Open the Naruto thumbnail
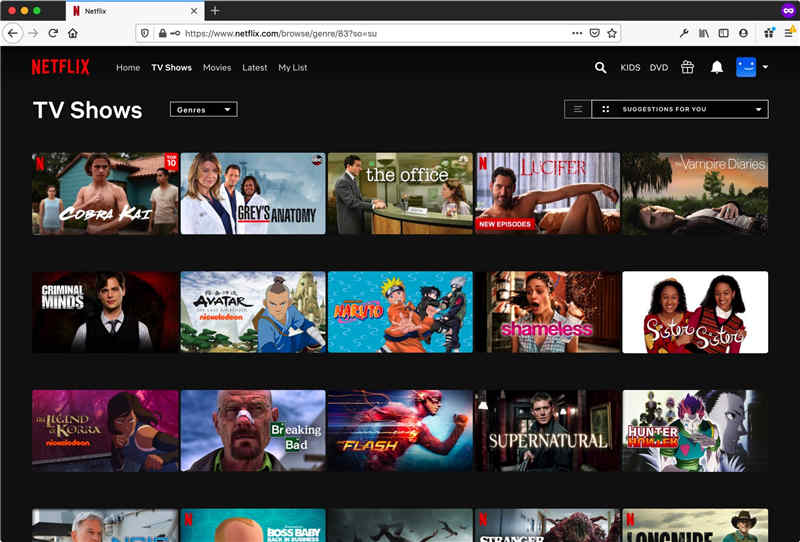The height and width of the screenshot is (542, 800). point(401,312)
